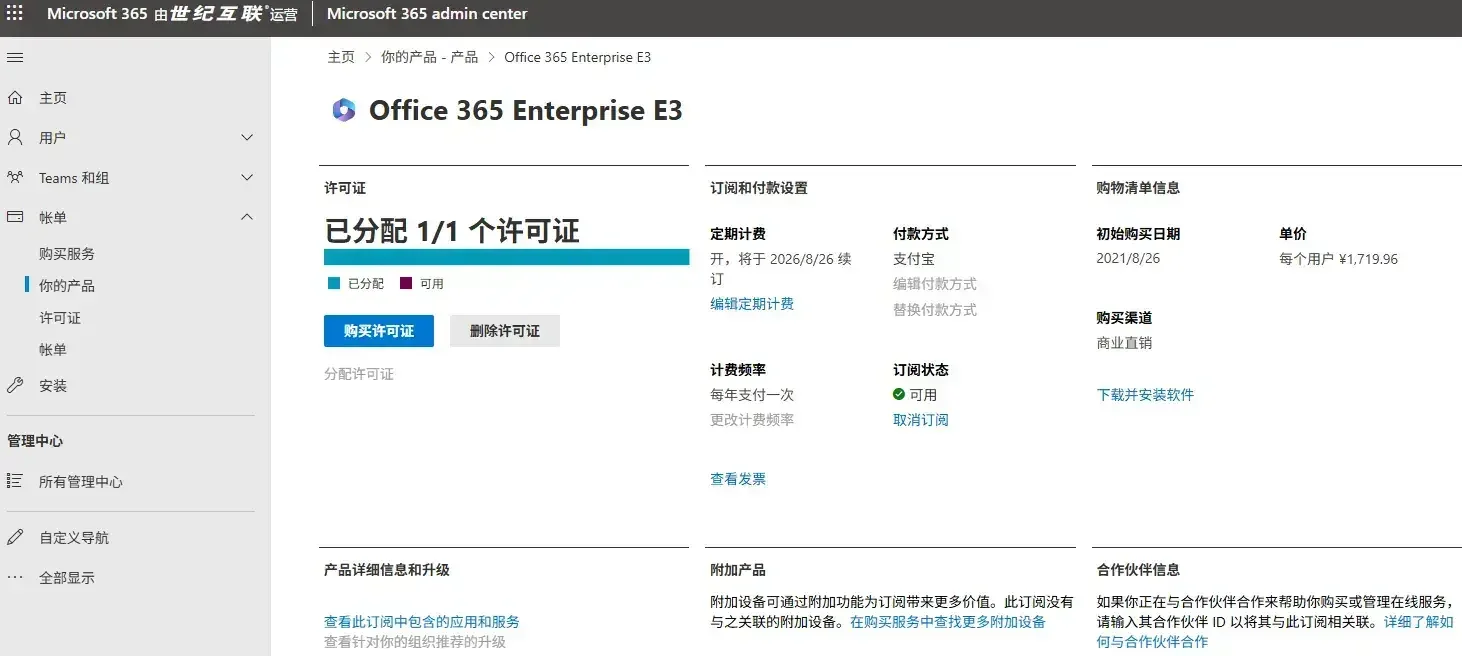
Task: Click the 已分配 1/1 个许可证 heading
Action: pos(452,231)
